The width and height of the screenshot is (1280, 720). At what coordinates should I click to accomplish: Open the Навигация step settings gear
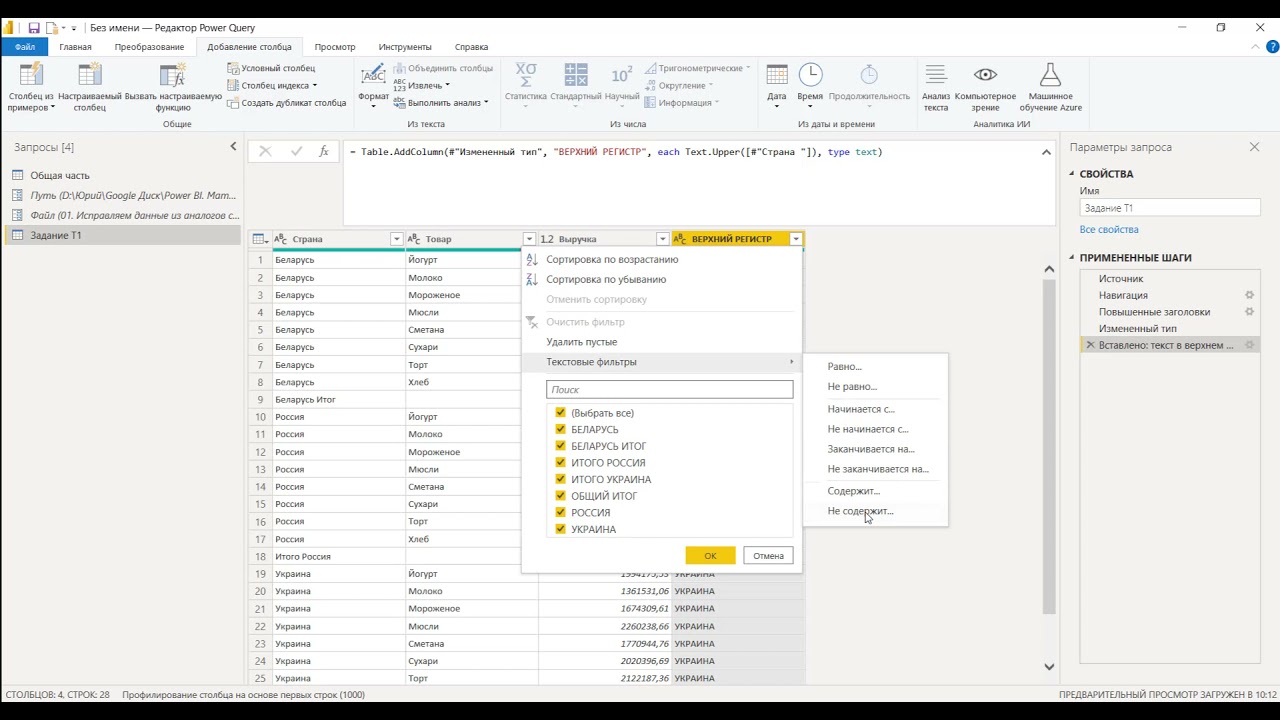tap(1249, 295)
